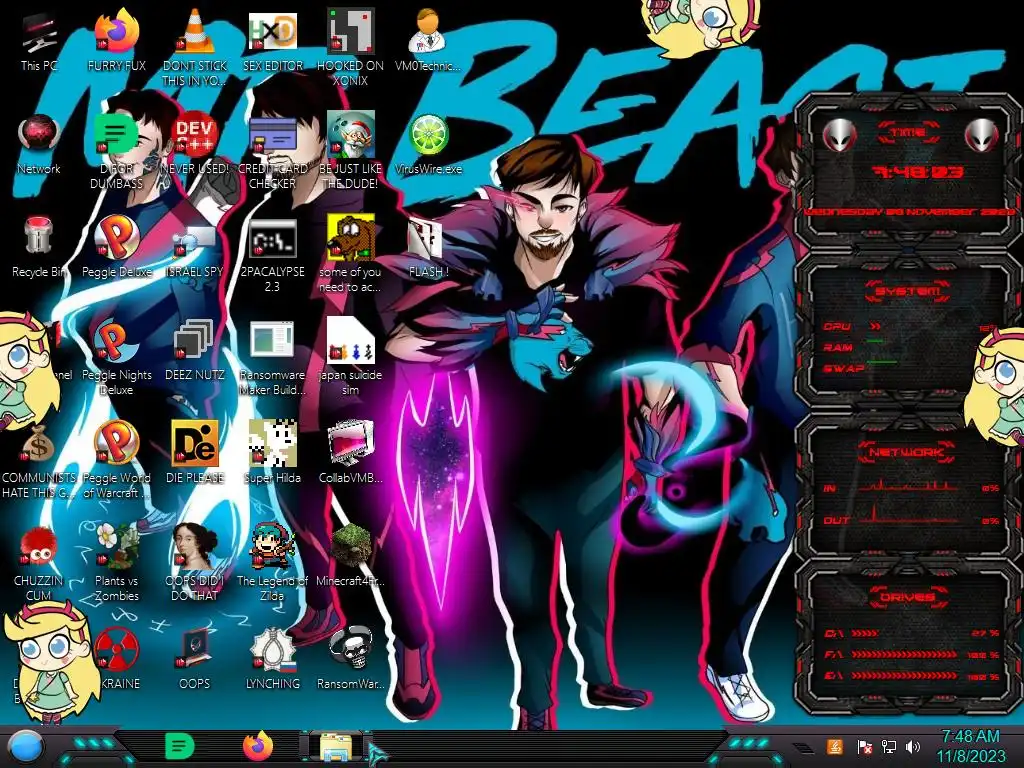Open The Legend of Zilda shortcut
The height and width of the screenshot is (768, 1024).
coord(273,562)
